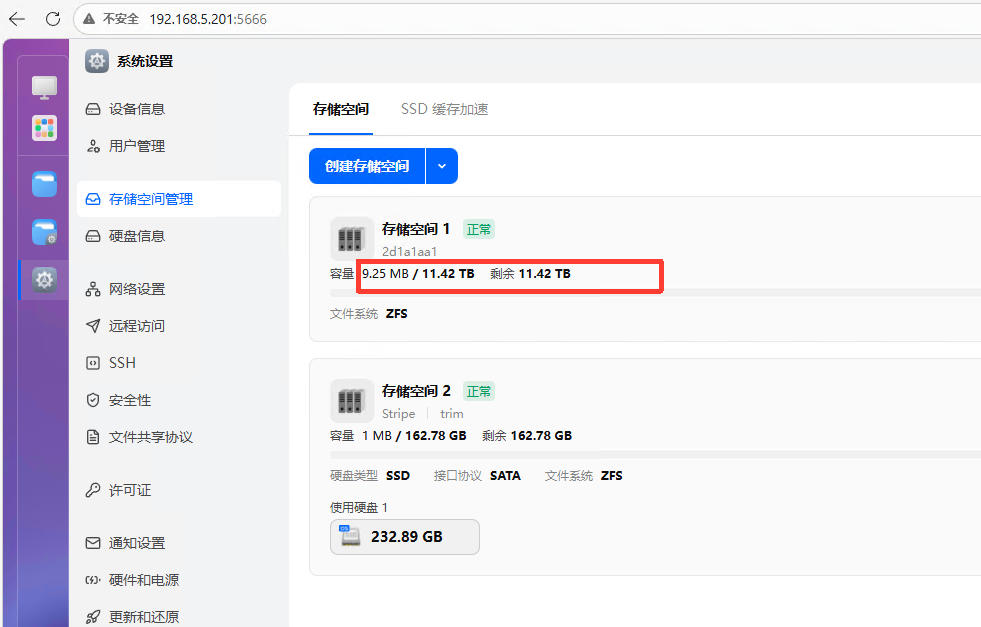The width and height of the screenshot is (981, 627).
Task: Switch to the SSD 缓存加速 tab
Action: click(x=444, y=110)
